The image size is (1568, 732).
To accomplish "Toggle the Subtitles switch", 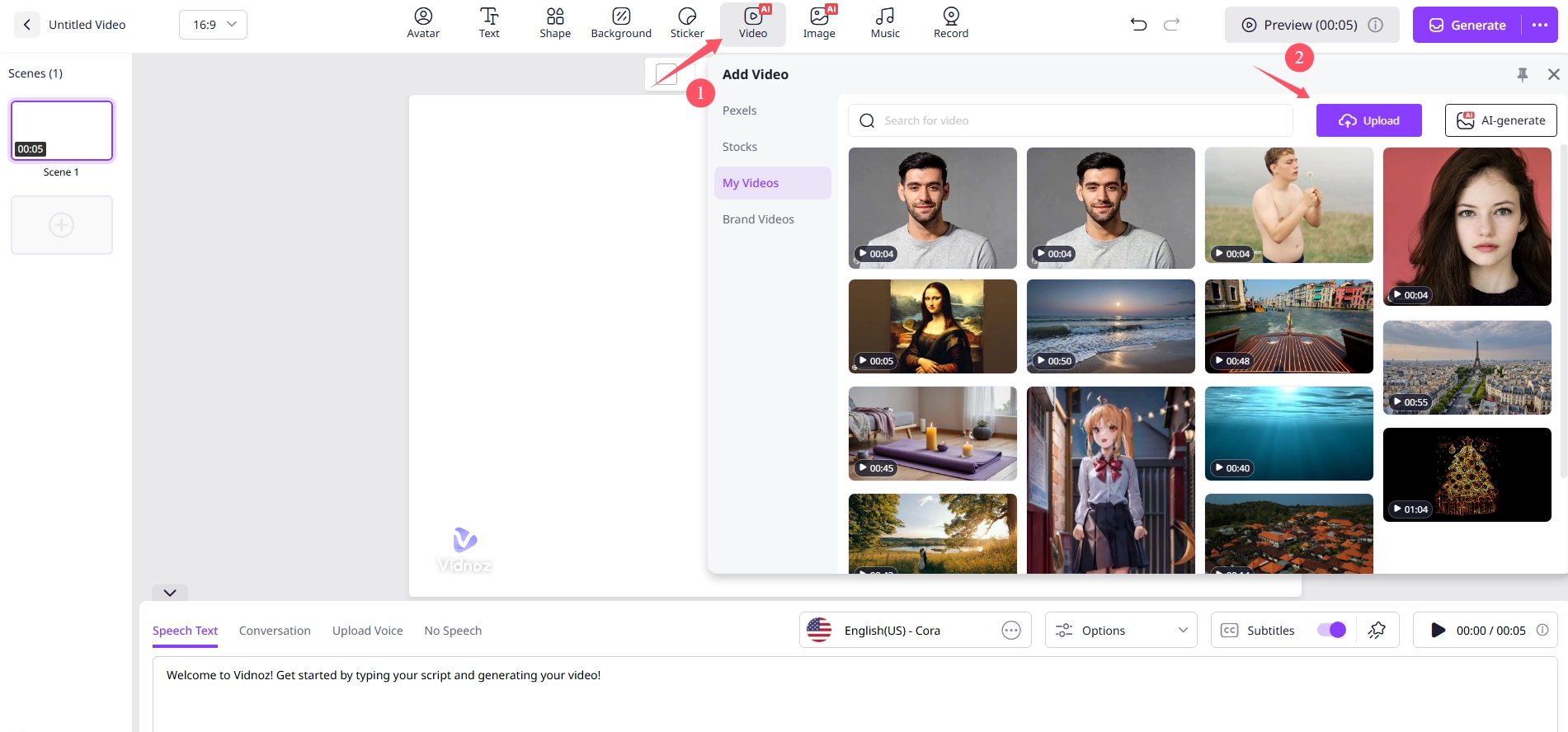I will pyautogui.click(x=1331, y=630).
